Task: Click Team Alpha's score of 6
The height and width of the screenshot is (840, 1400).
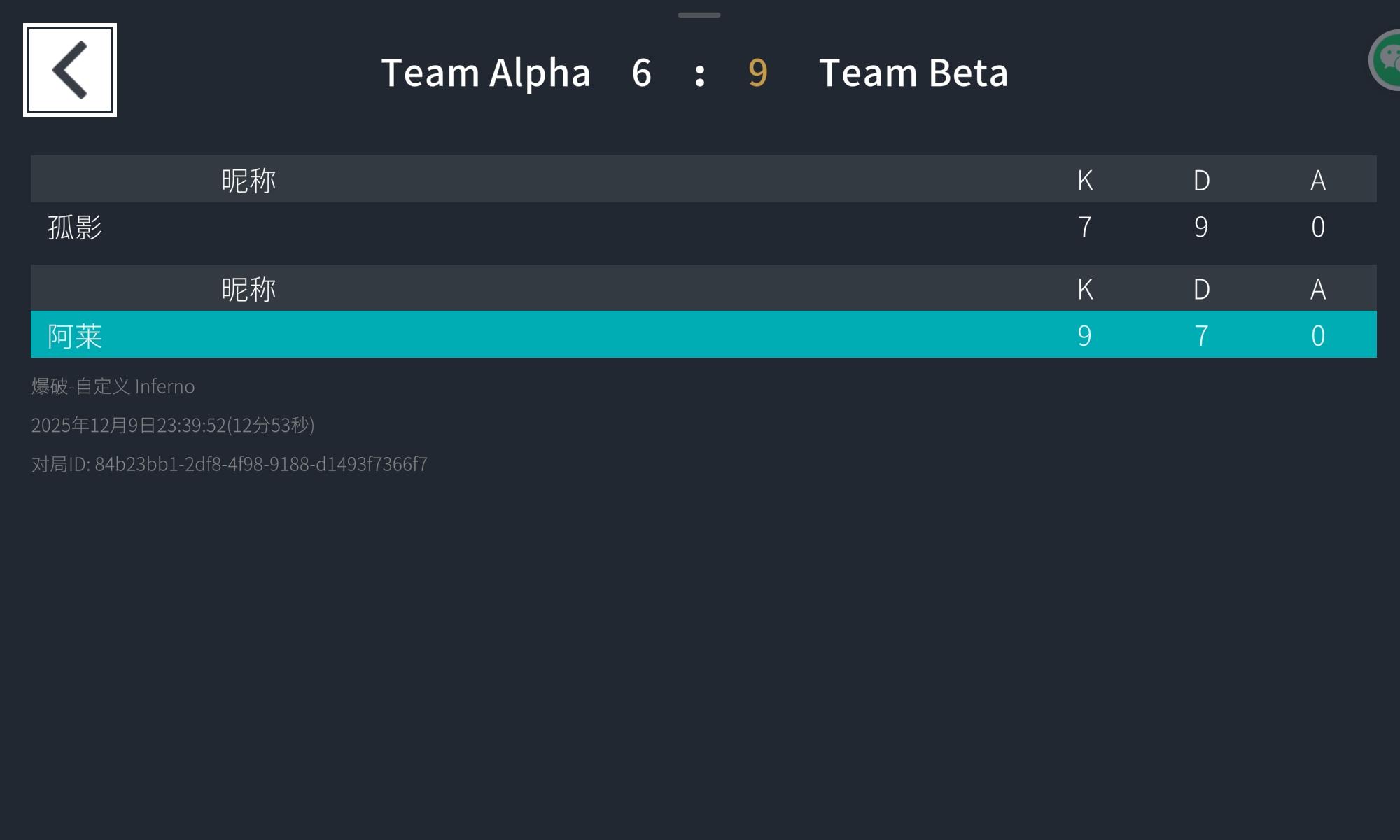Action: click(641, 73)
